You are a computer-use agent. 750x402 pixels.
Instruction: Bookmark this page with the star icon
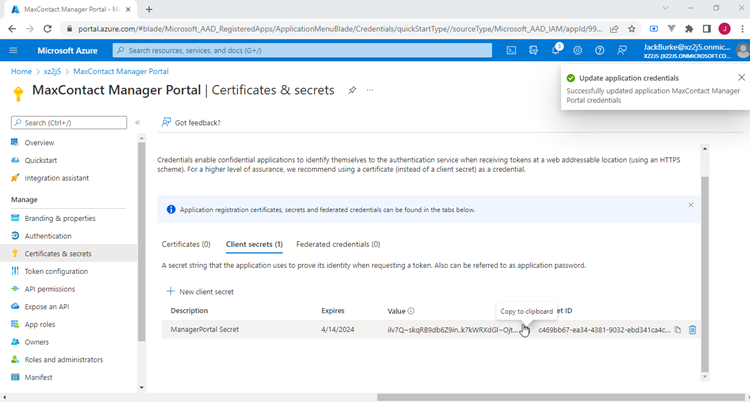[x=631, y=29]
